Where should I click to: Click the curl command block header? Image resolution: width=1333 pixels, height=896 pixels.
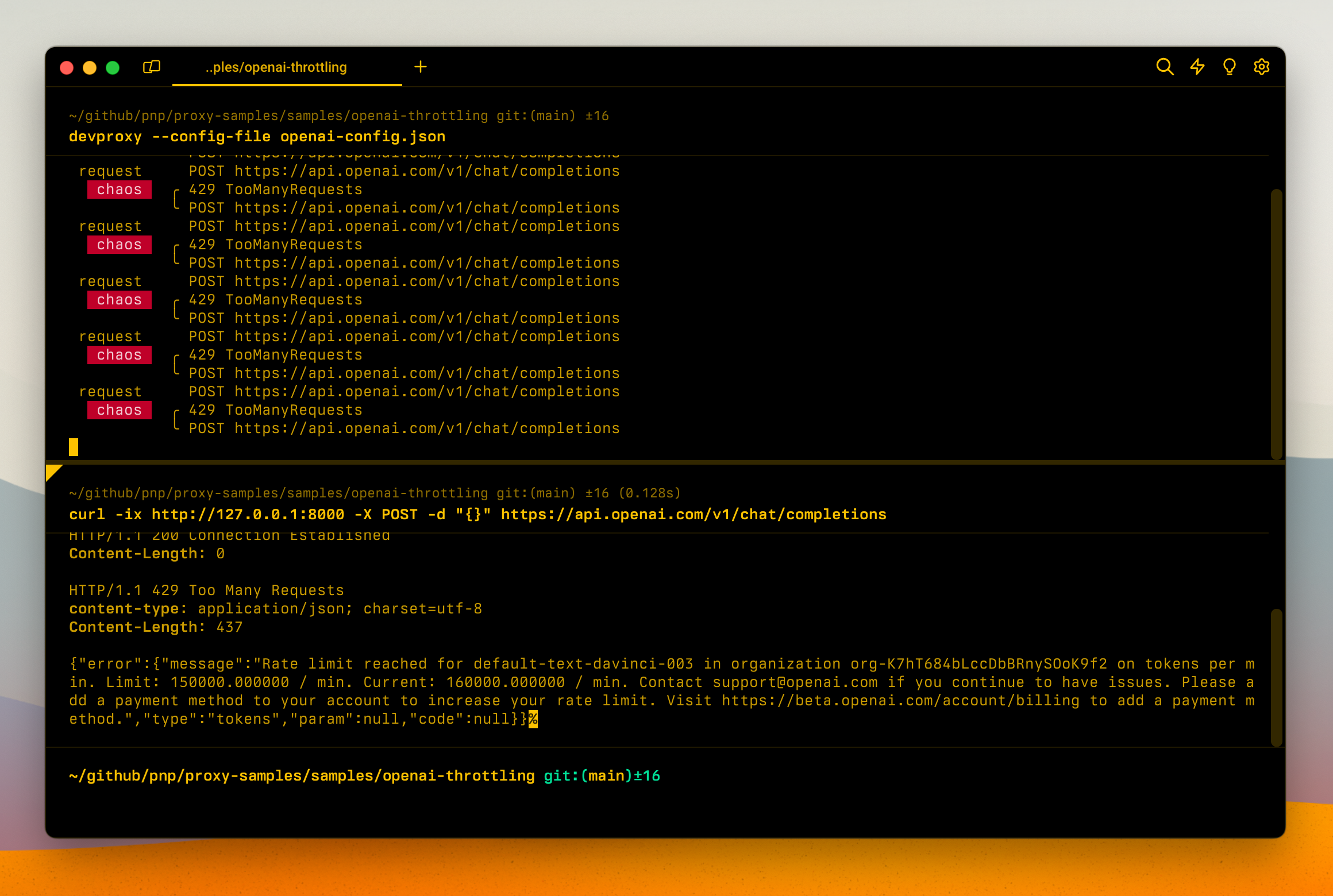tap(477, 514)
